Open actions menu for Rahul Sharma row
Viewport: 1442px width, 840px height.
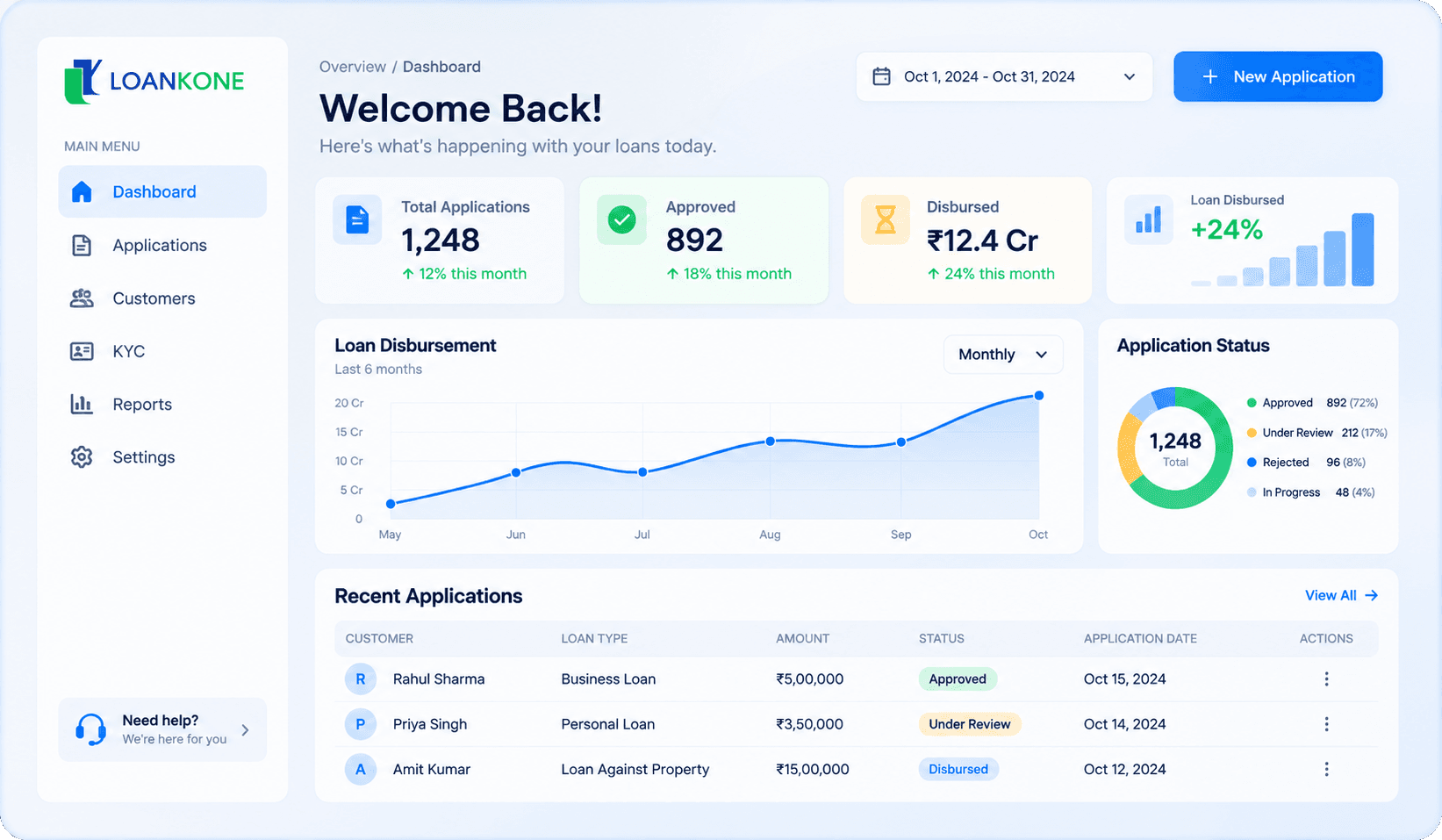[1326, 678]
